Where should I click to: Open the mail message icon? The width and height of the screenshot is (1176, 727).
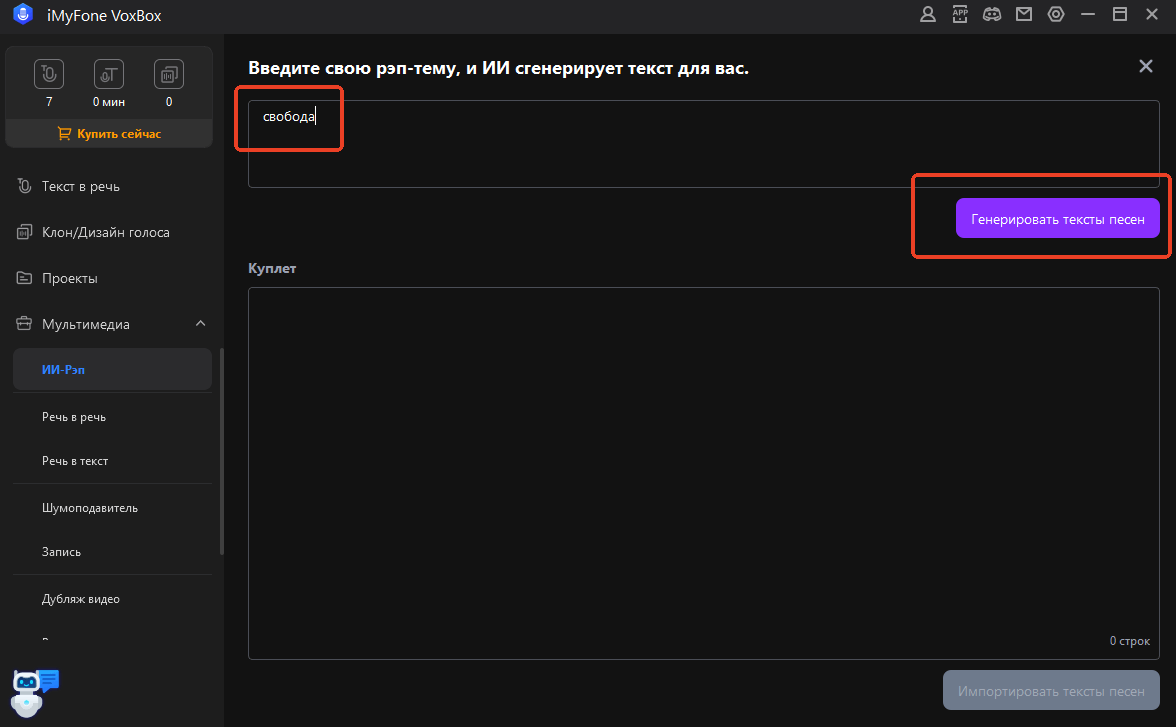1024,14
